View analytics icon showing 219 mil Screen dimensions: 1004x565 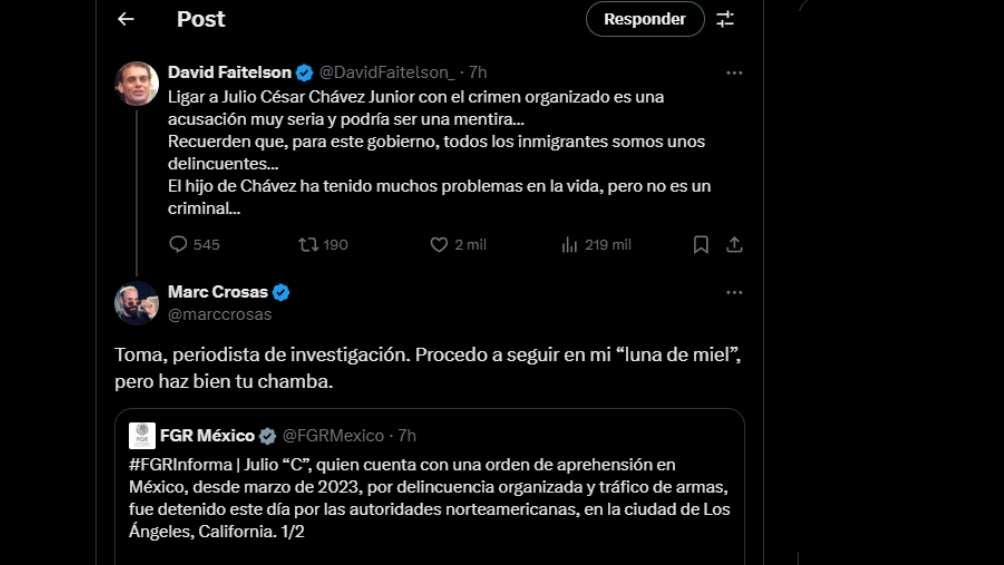(x=570, y=244)
